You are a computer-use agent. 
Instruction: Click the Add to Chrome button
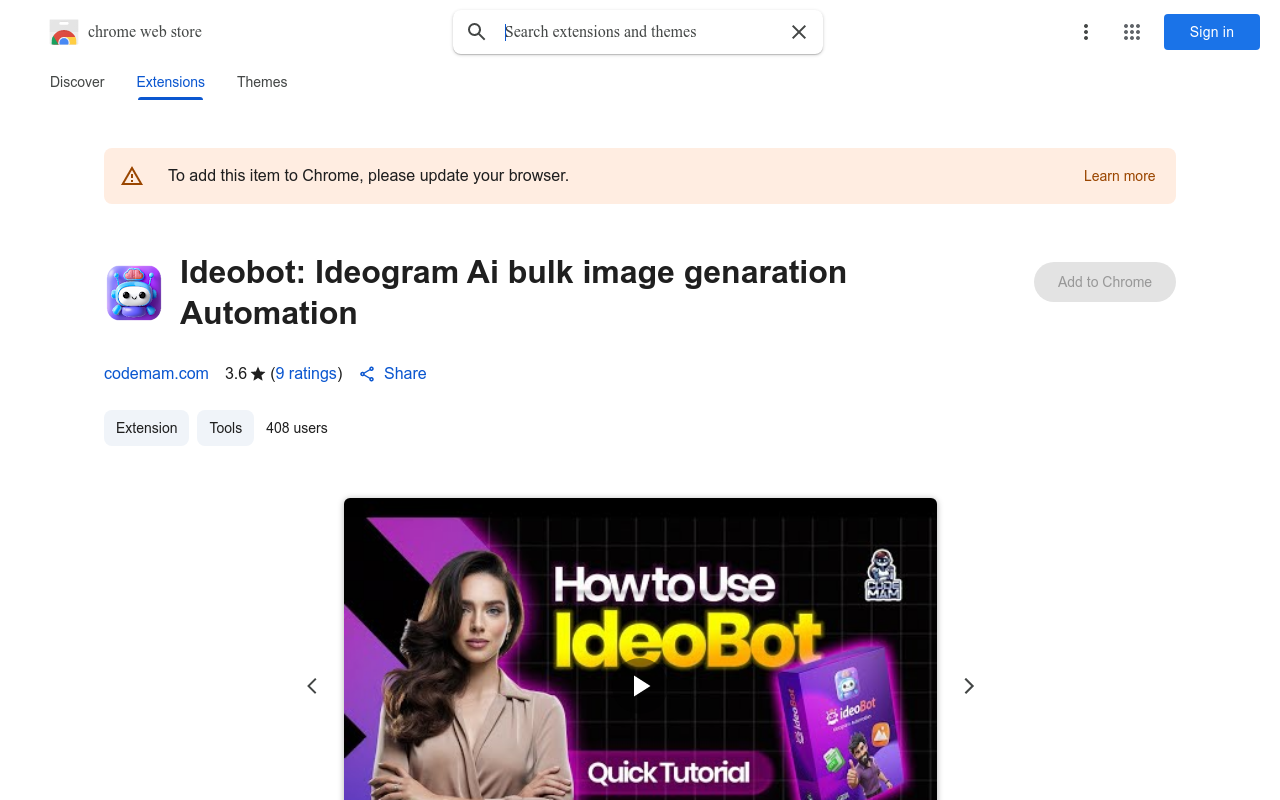point(1105,282)
